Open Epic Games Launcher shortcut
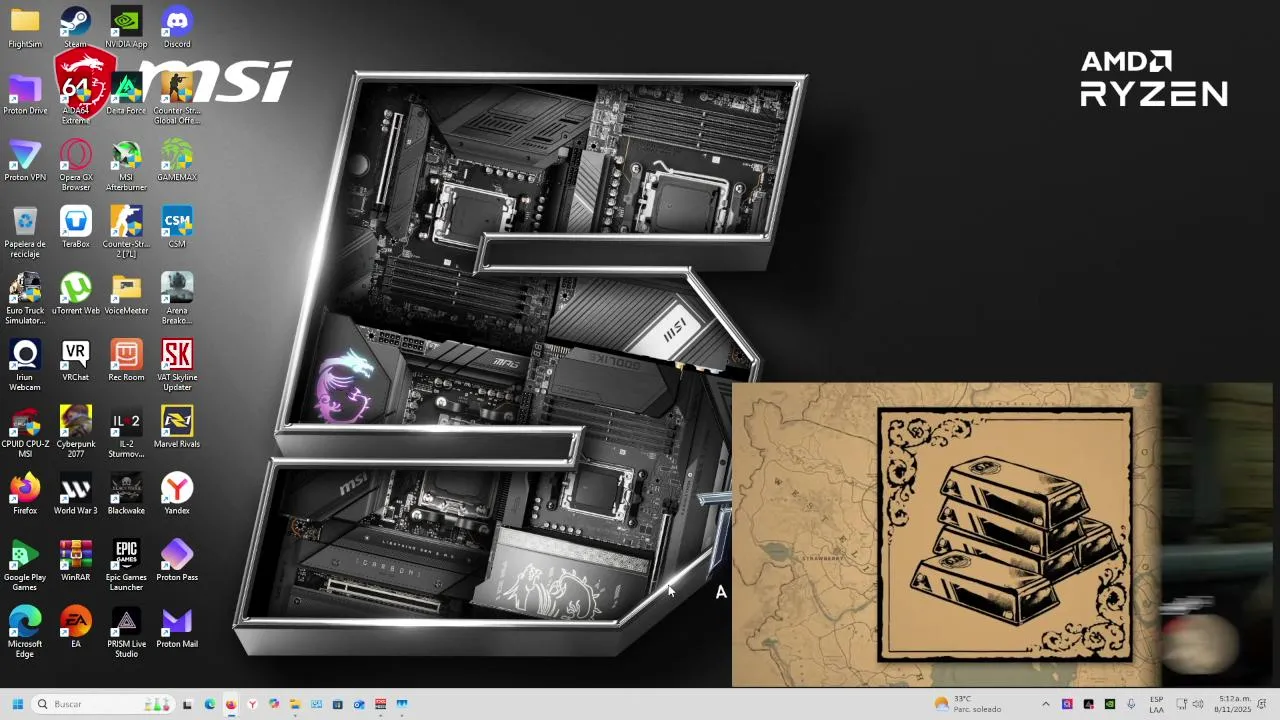 point(126,566)
